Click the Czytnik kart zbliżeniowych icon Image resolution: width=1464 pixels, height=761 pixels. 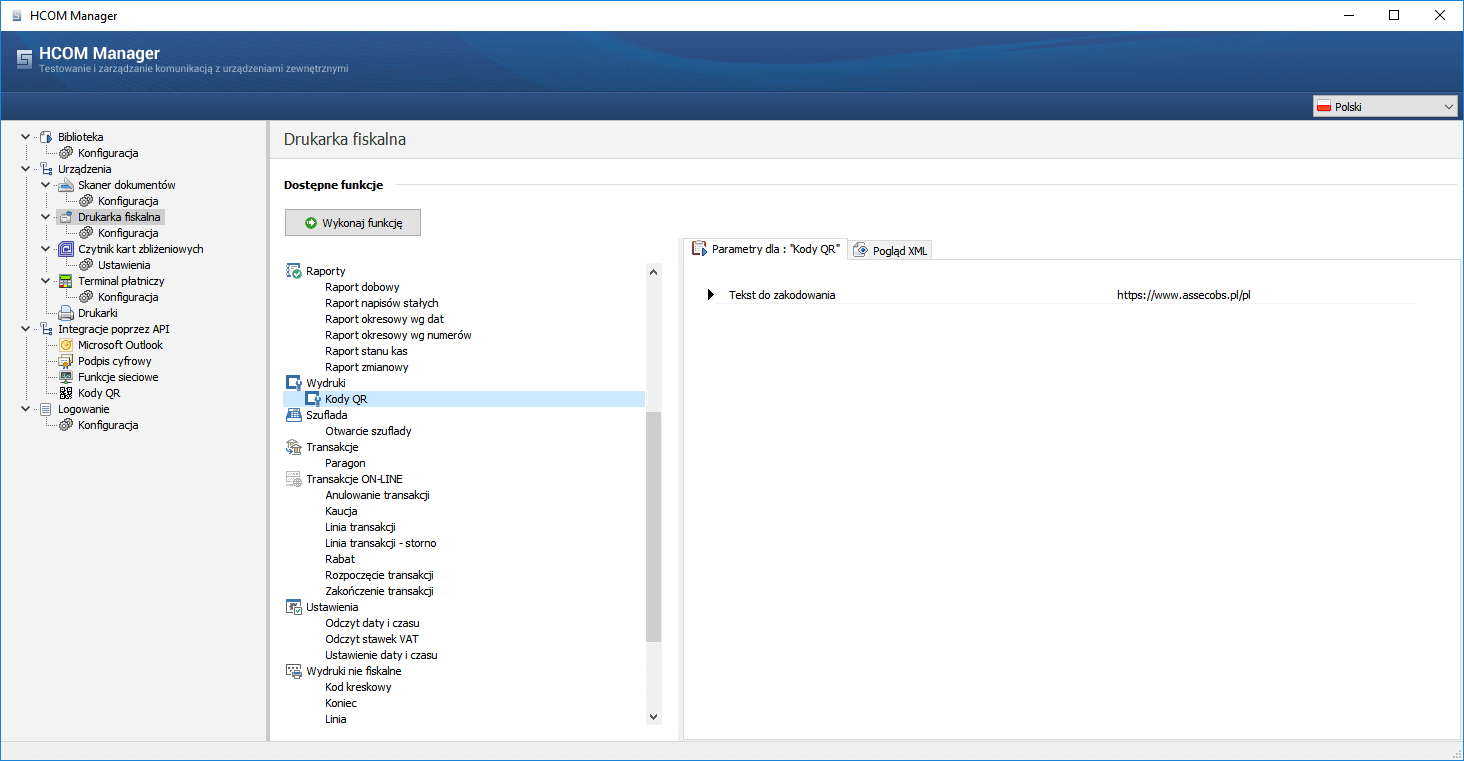click(66, 249)
